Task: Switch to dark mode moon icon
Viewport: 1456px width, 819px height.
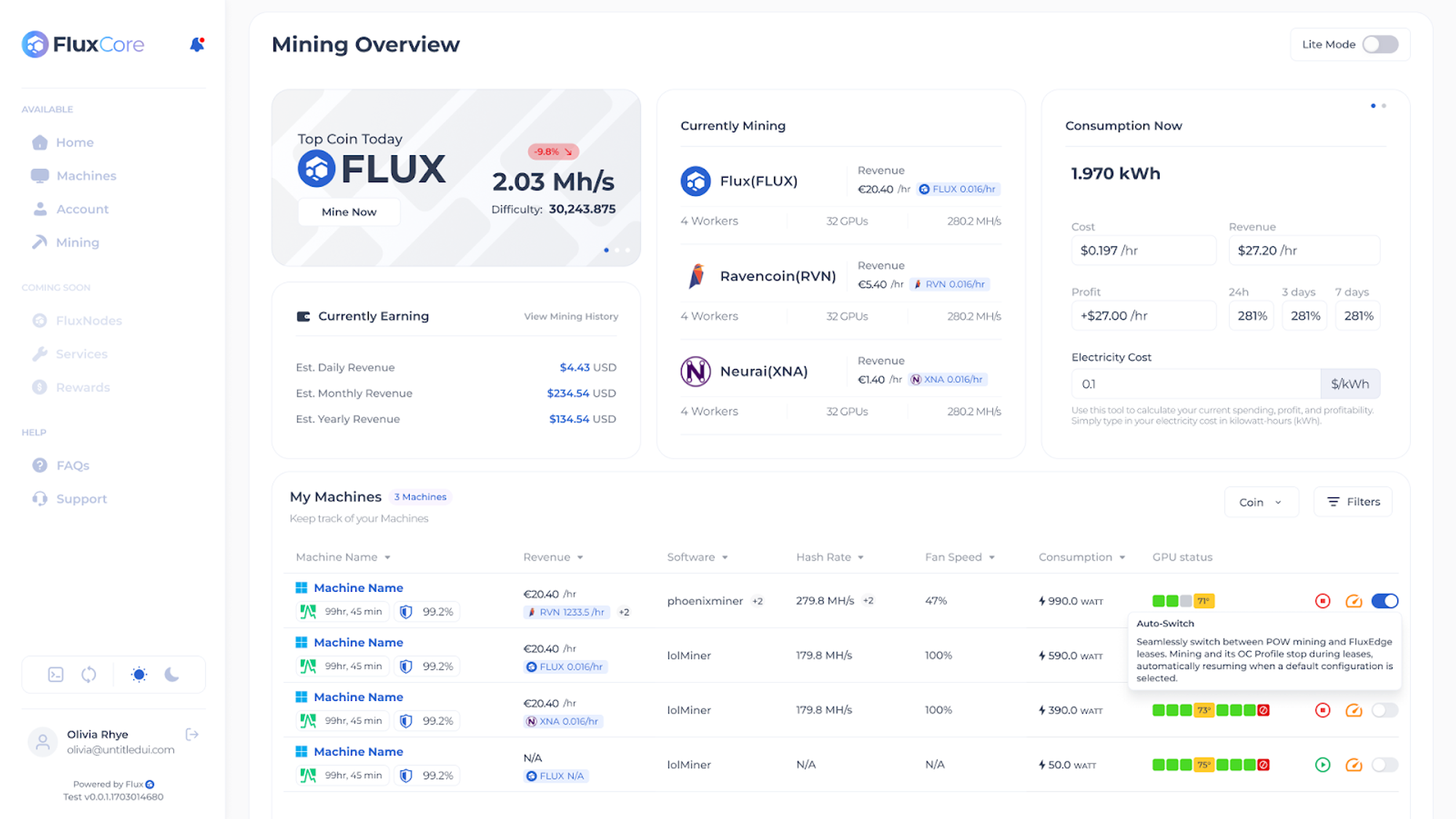Action: click(172, 674)
